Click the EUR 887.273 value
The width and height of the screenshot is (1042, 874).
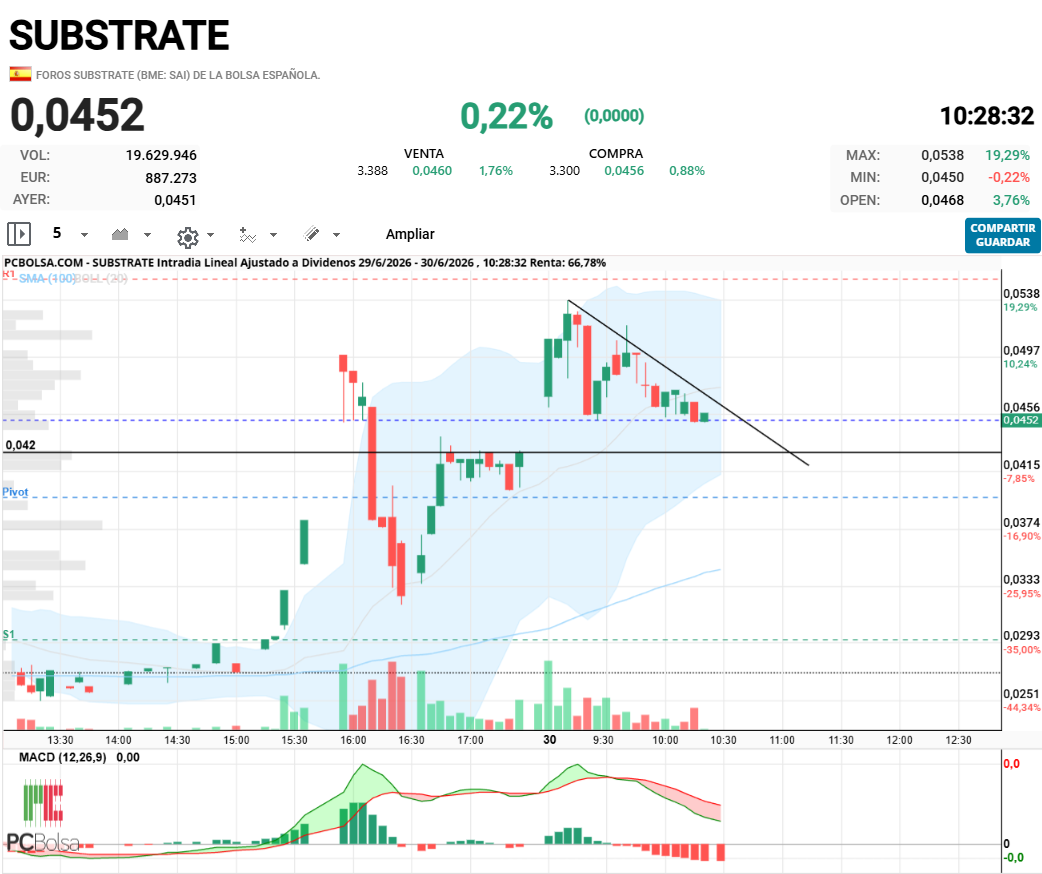coord(171,178)
